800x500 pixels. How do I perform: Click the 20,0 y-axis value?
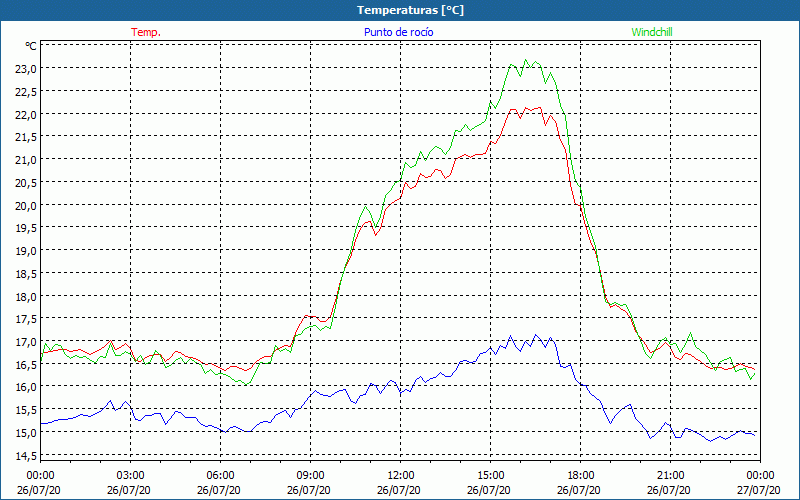click(x=26, y=205)
